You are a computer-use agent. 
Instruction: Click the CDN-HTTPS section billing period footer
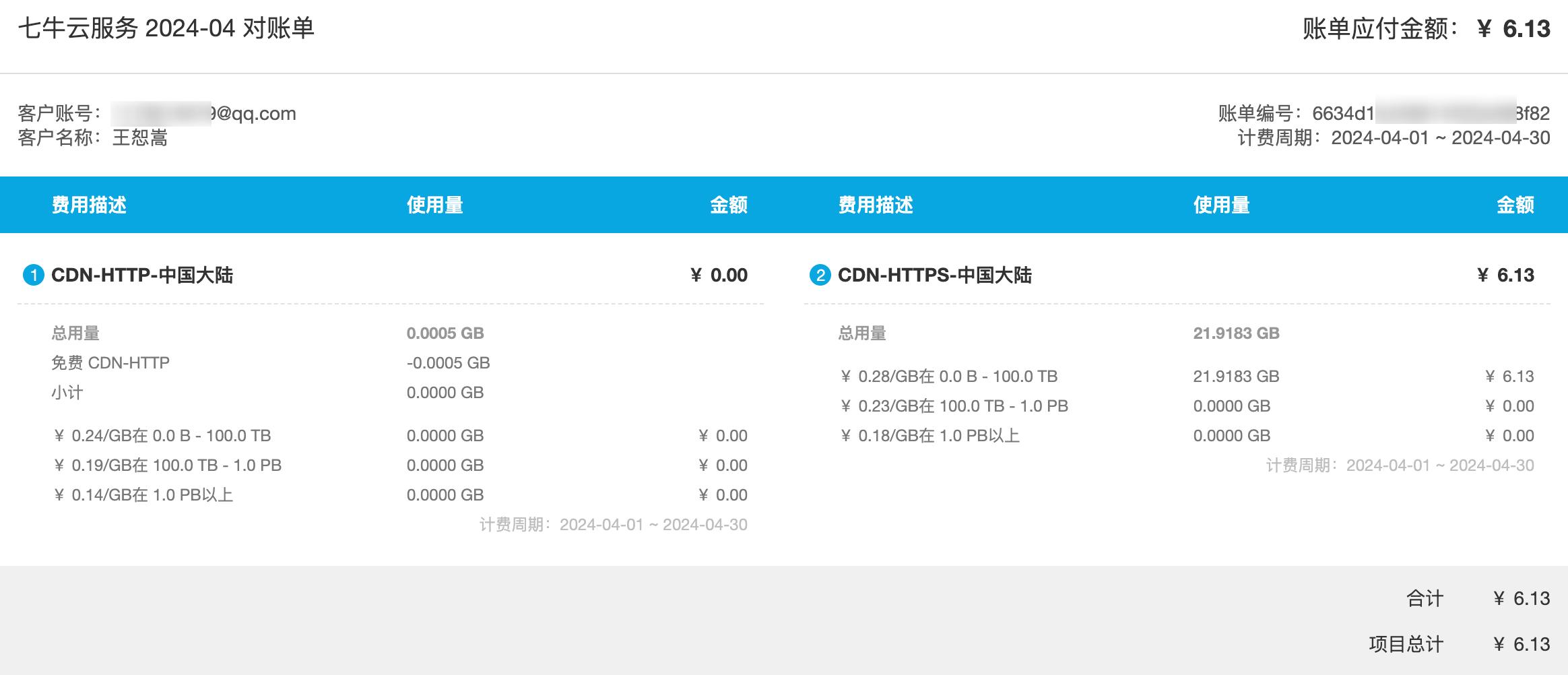point(1400,465)
